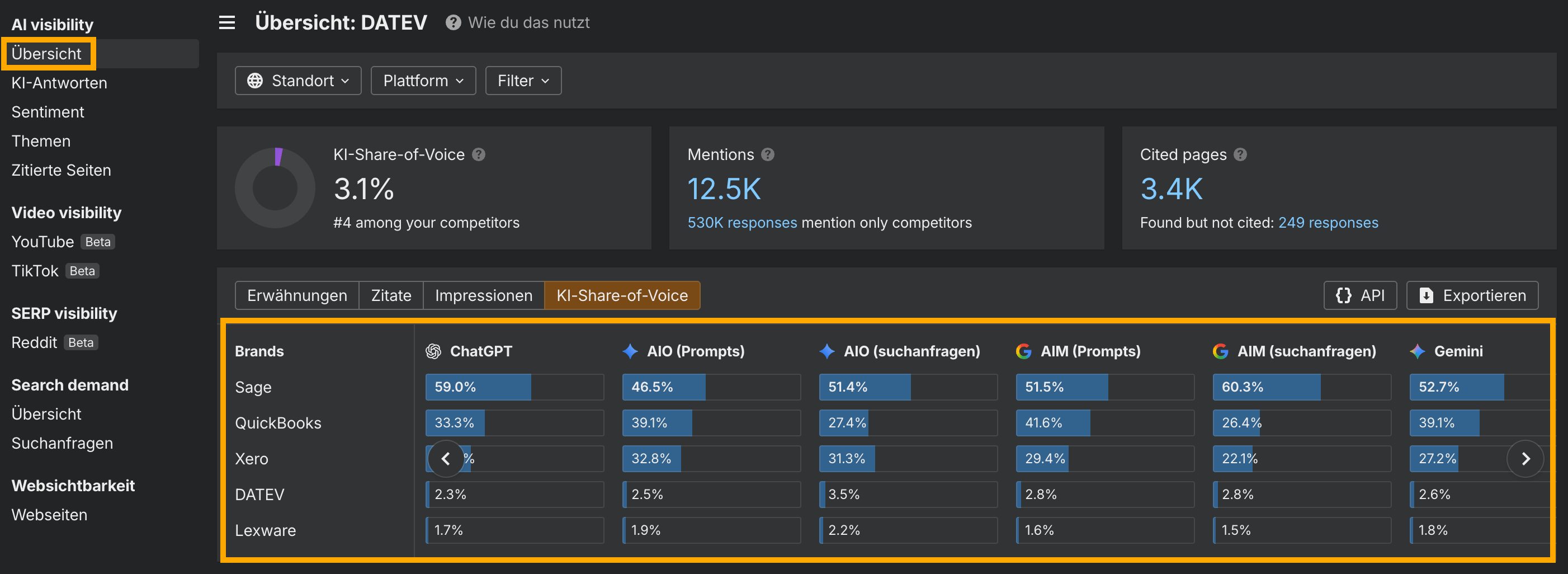The width and height of the screenshot is (1568, 574).
Task: Open Suchanfragen in the sidebar
Action: click(62, 444)
